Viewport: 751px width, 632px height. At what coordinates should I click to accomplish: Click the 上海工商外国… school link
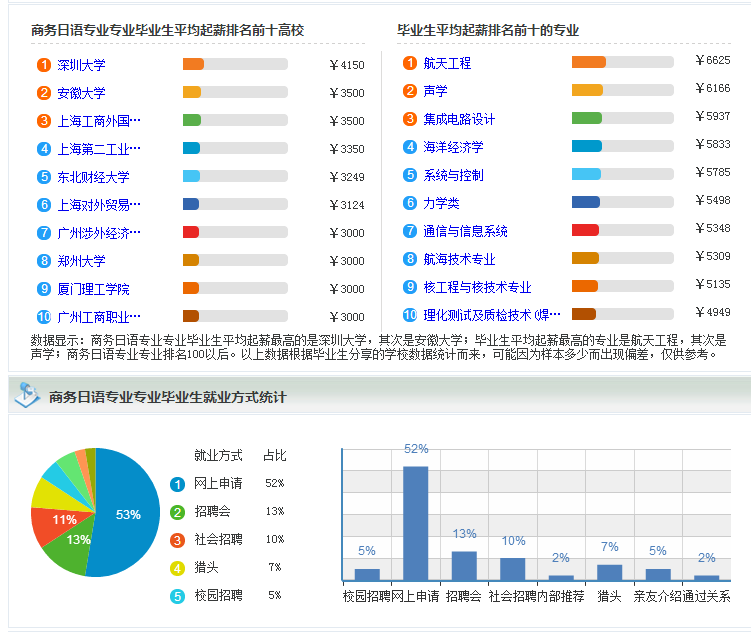pyautogui.click(x=99, y=121)
